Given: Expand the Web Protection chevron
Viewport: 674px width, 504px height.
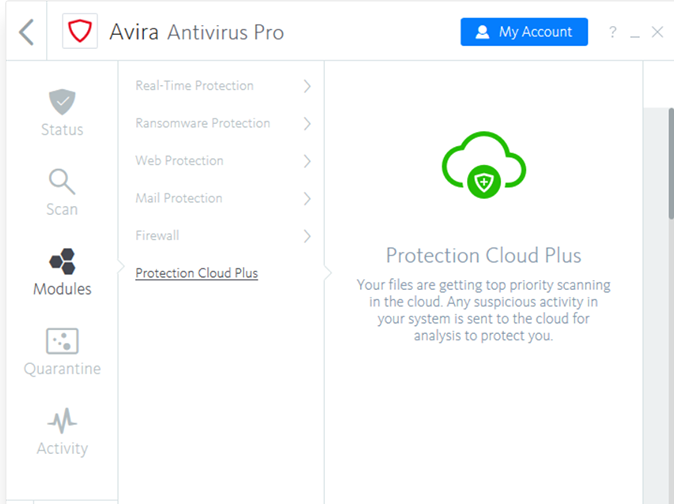Looking at the screenshot, I should click(x=307, y=161).
